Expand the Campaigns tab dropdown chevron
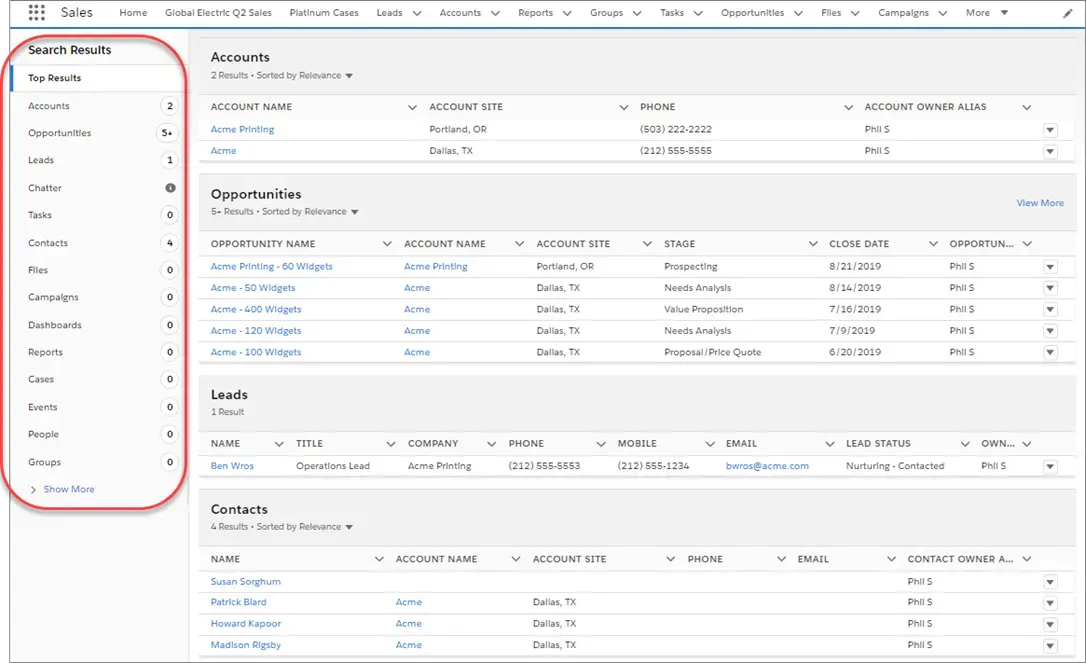Screen dimensions: 1086x663 click(x=943, y=13)
